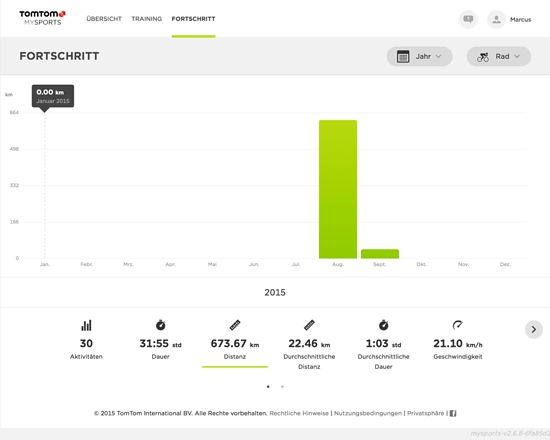Click the user profile avatar icon
550x440 pixels.
(x=496, y=19)
